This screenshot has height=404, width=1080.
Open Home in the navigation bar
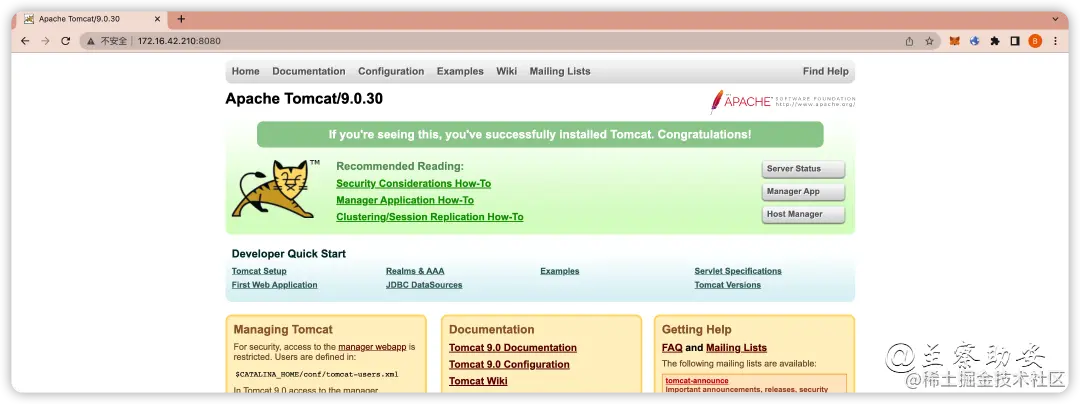(245, 72)
